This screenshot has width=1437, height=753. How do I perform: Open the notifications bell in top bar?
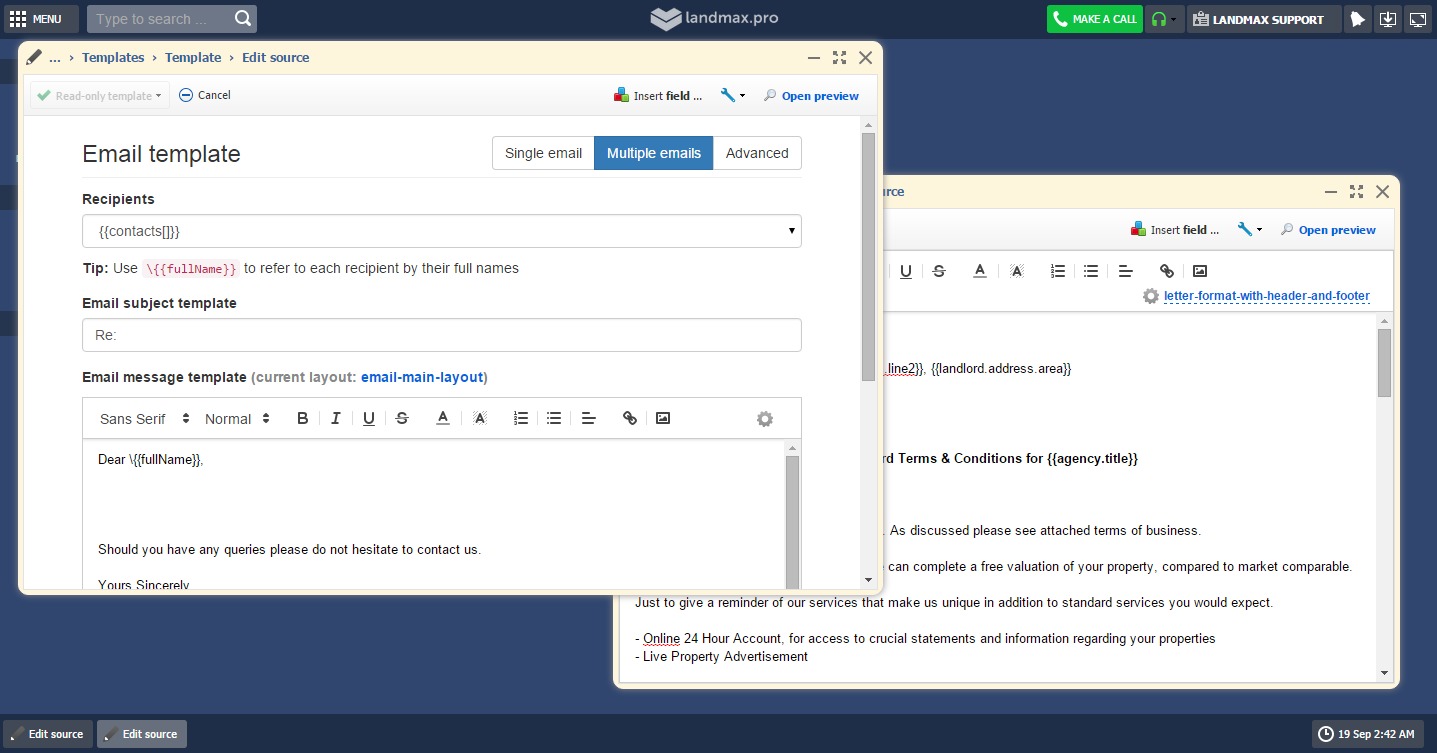(x=1357, y=19)
